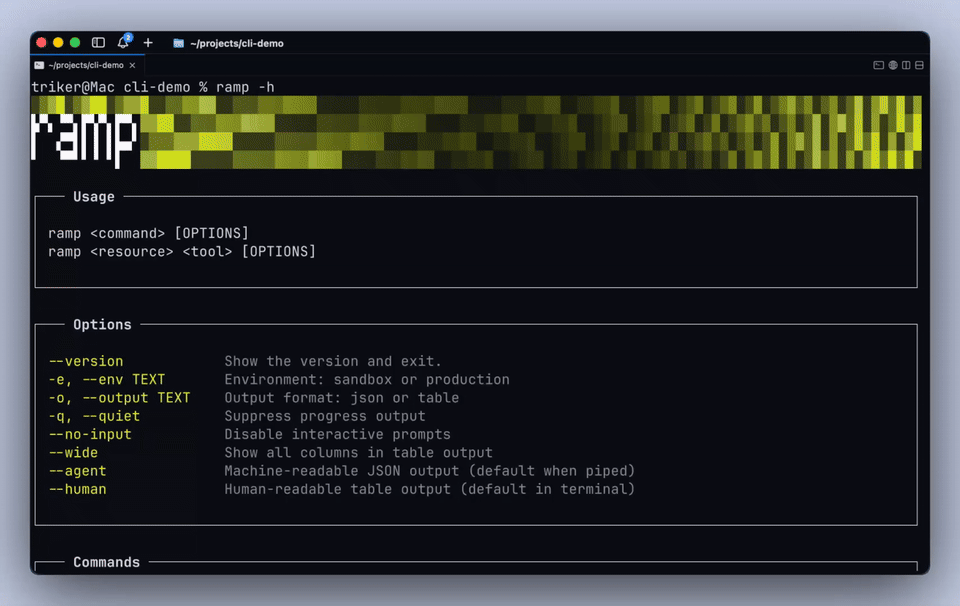Viewport: 960px width, 606px height.
Task: Click the 'Options' section heading
Action: click(102, 324)
